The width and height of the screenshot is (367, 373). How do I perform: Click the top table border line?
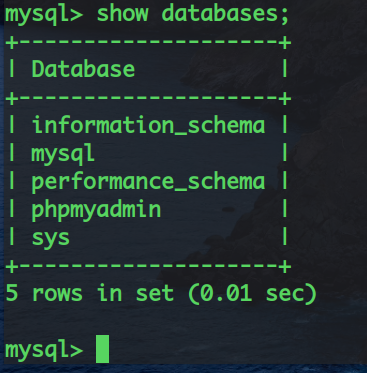tap(148, 43)
